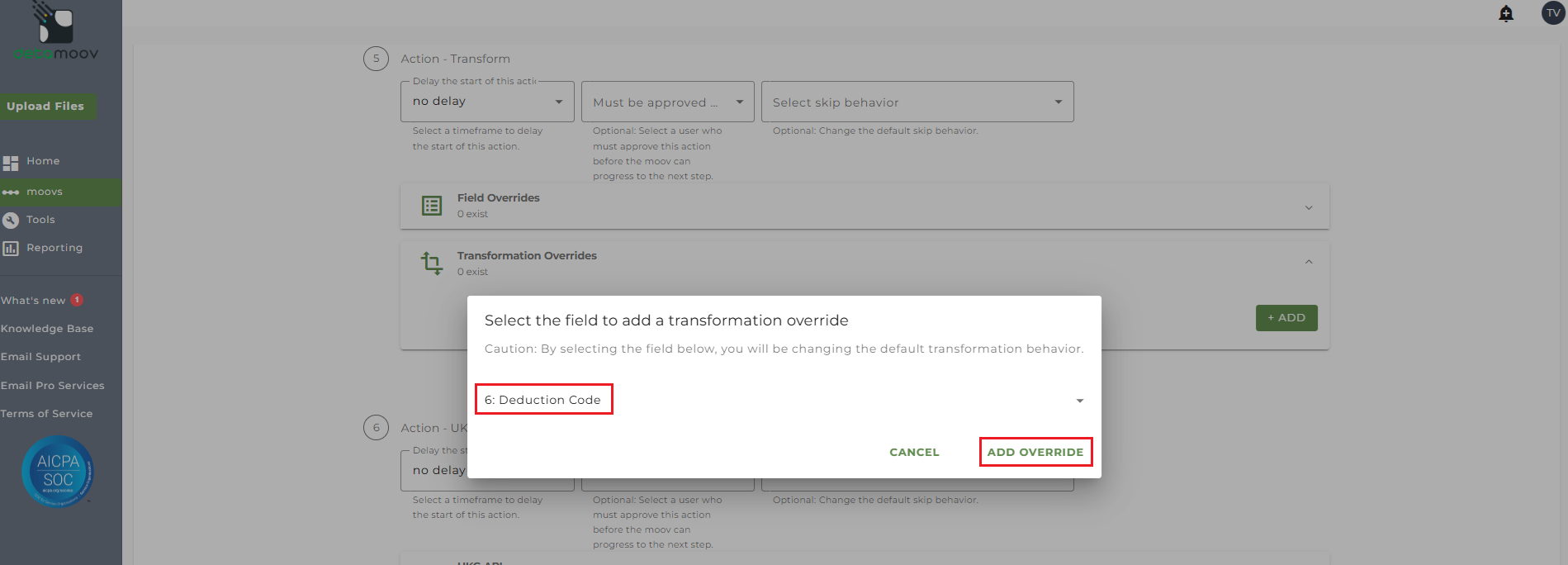
Task: Open the Select skip behavior dropdown
Action: point(917,102)
